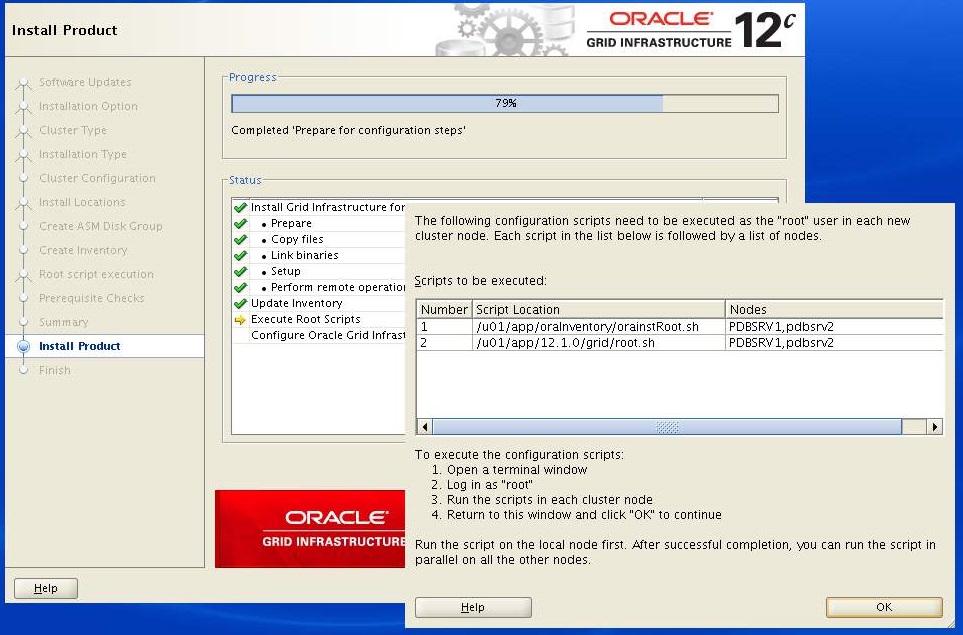Image resolution: width=963 pixels, height=635 pixels.
Task: Click Cluster Type step in sidebar
Action: pyautogui.click(x=72, y=130)
